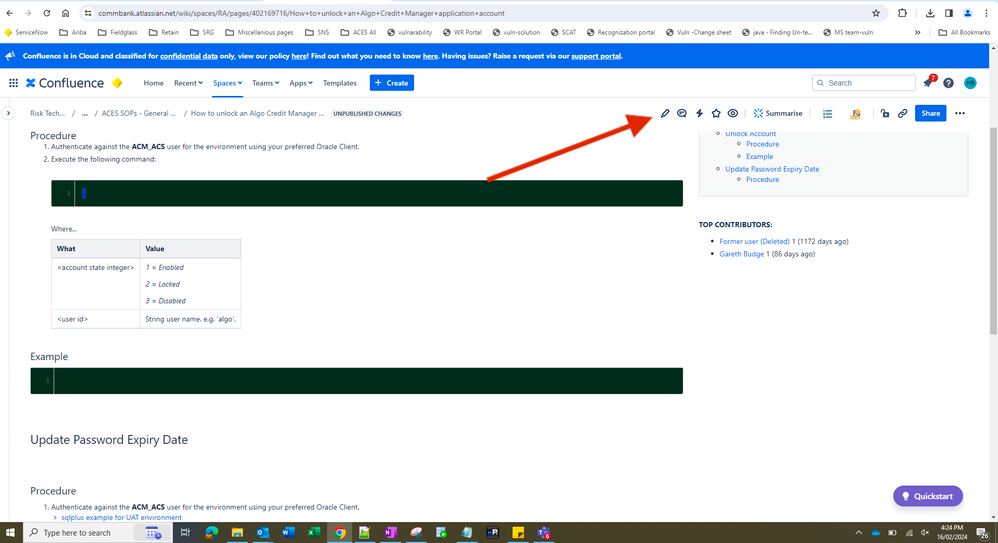
Task: Click the Summarise AI button
Action: pyautogui.click(x=778, y=113)
